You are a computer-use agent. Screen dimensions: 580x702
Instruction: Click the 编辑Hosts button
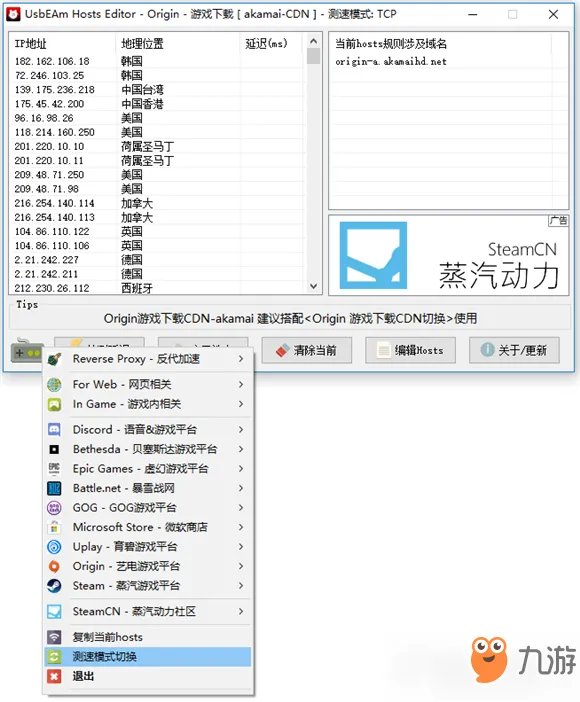coord(411,350)
